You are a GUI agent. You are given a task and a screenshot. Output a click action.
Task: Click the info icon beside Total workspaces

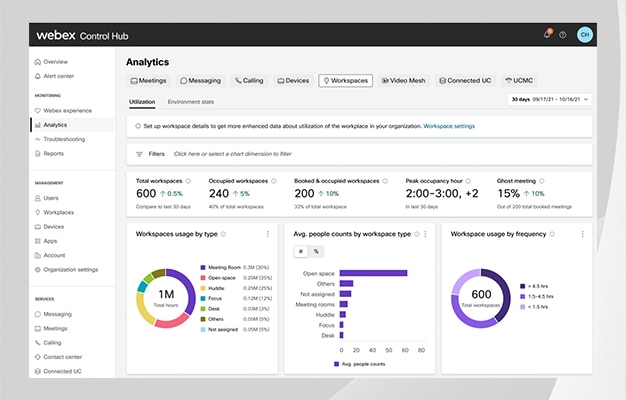click(188, 181)
